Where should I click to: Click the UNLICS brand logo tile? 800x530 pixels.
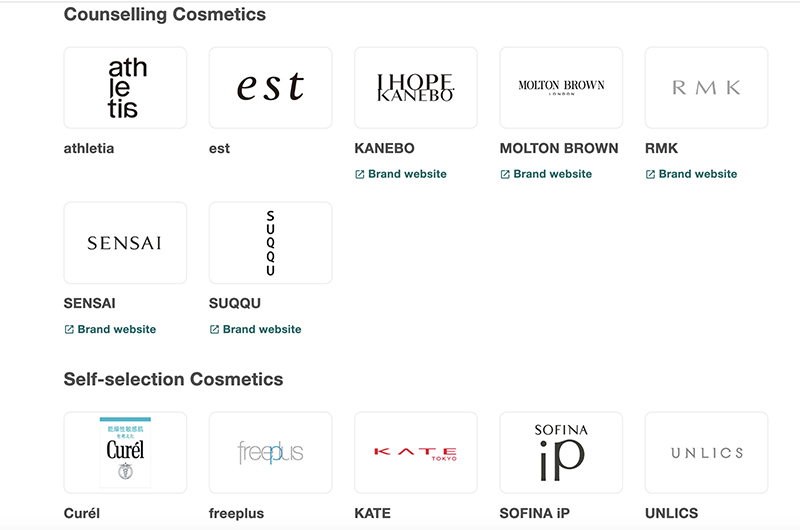(x=707, y=453)
